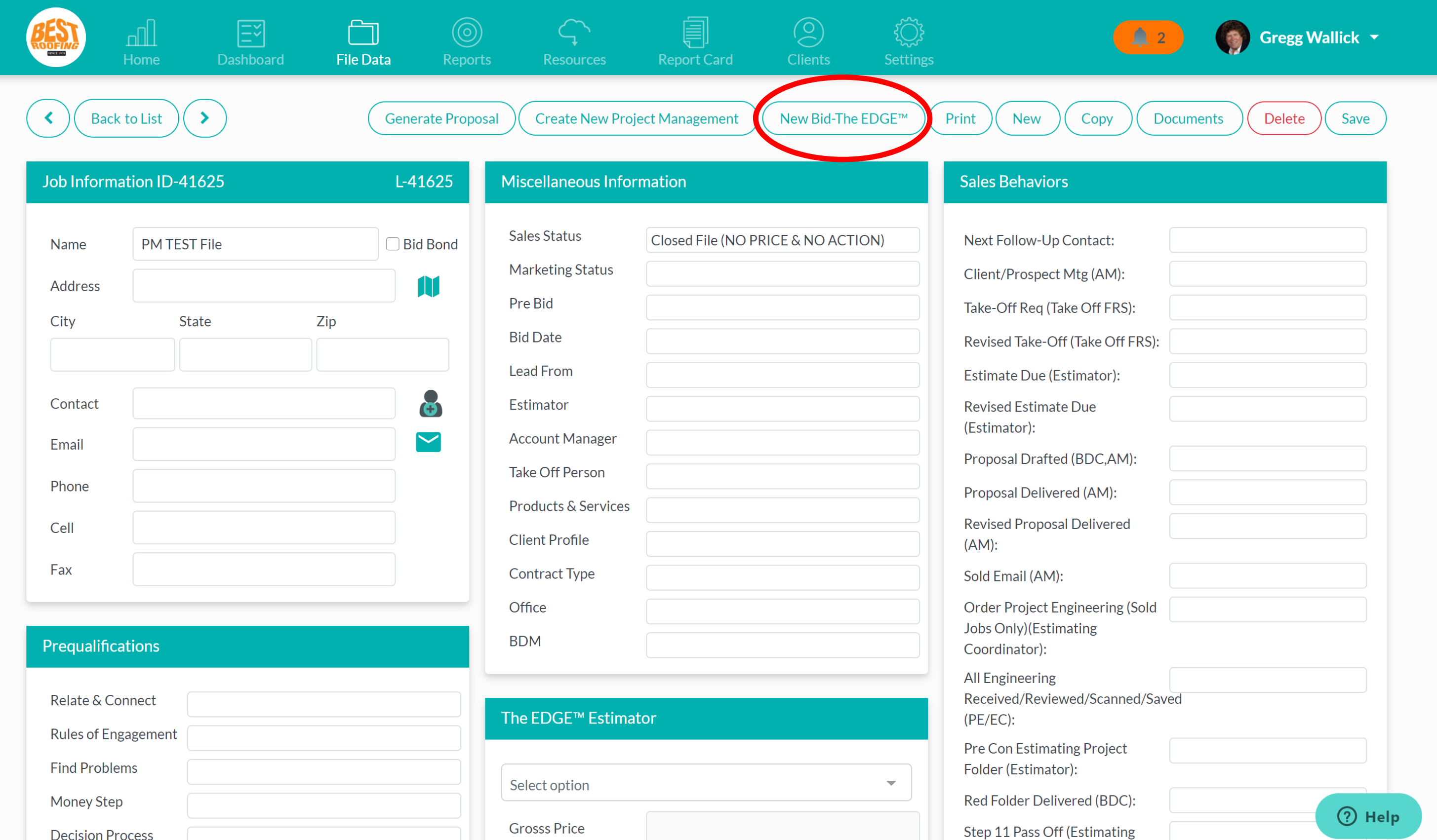Screen dimensions: 1437x840
Task: Click the New Bid-The EDGE button
Action: (x=843, y=118)
